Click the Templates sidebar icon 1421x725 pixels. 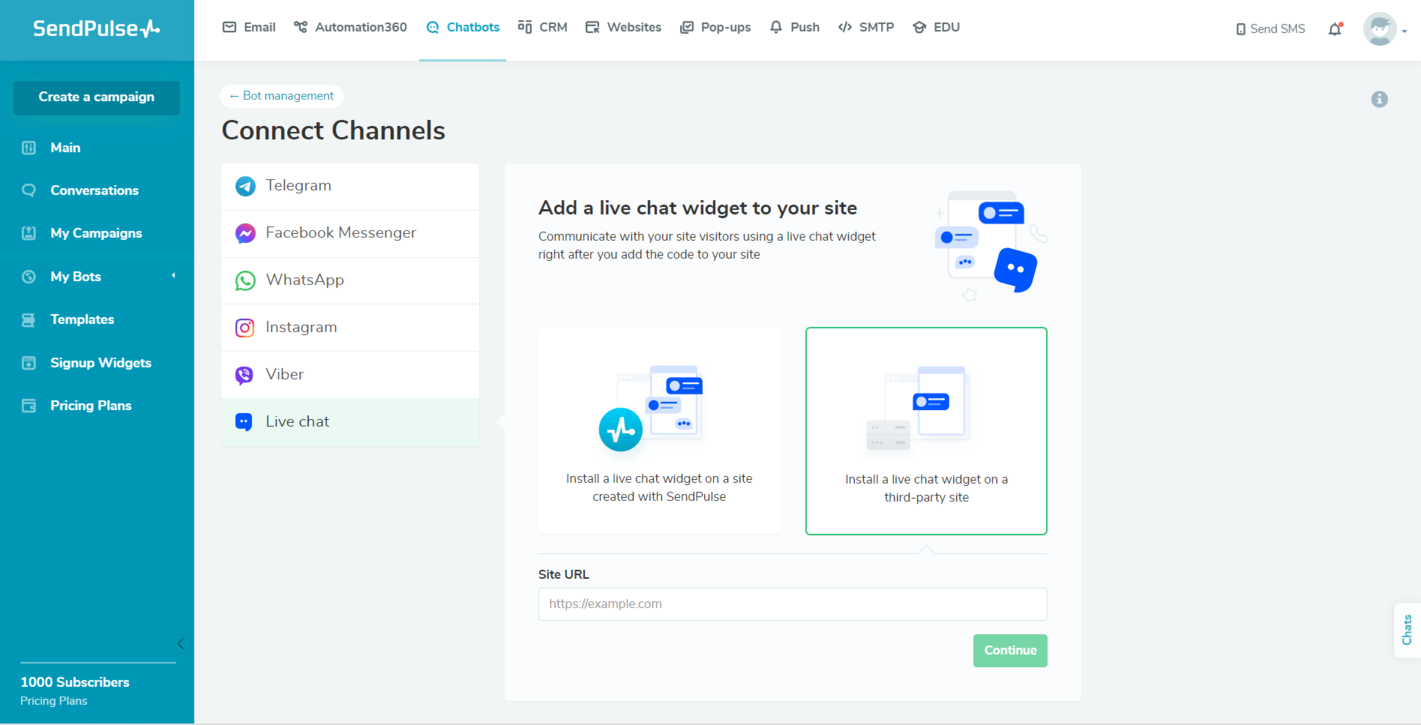(x=29, y=320)
